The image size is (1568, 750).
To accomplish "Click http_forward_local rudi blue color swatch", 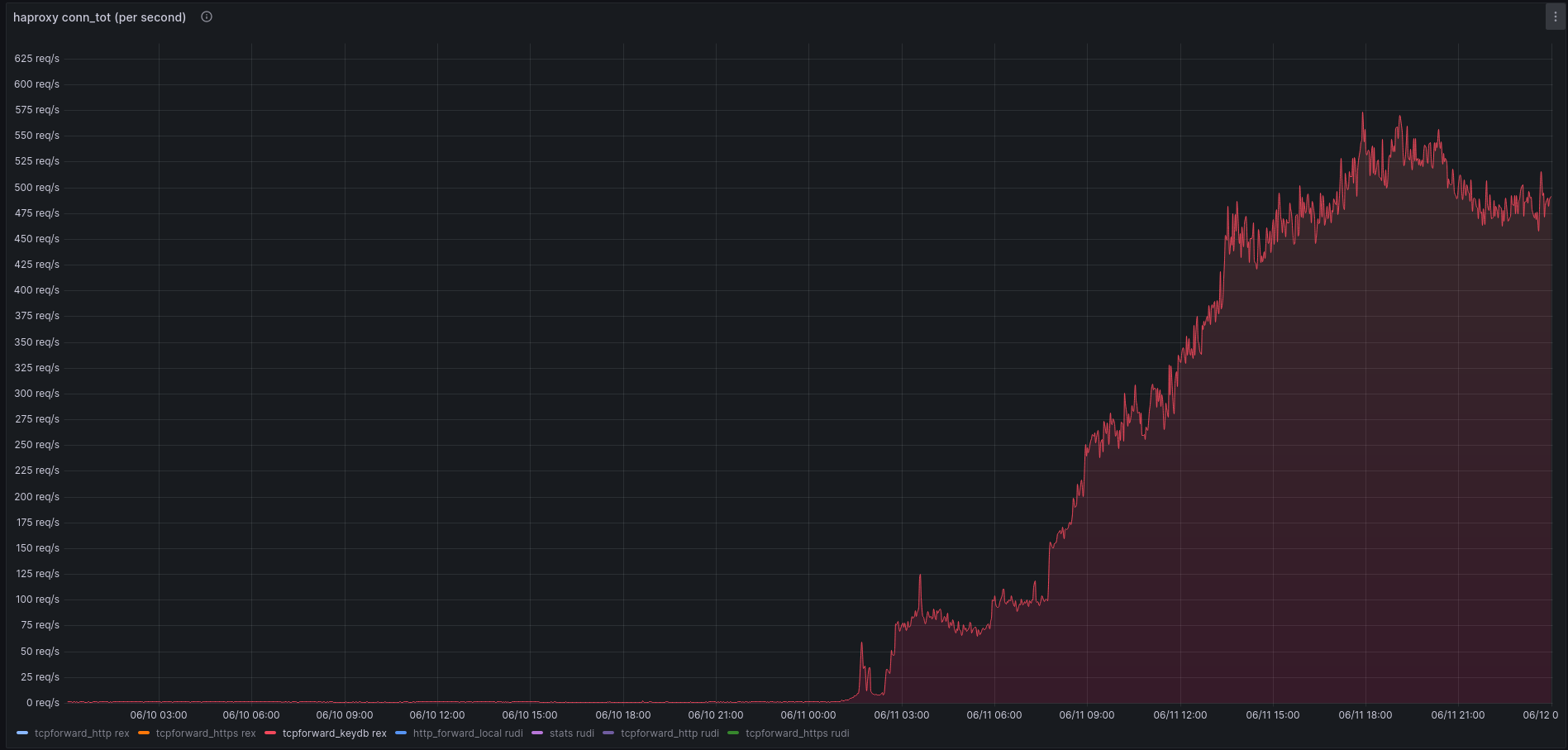I will coord(401,733).
